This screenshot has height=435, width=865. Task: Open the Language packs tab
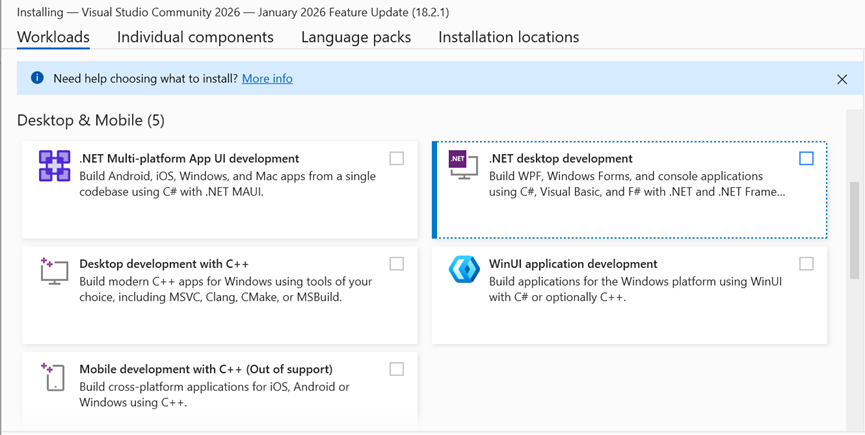tap(356, 37)
